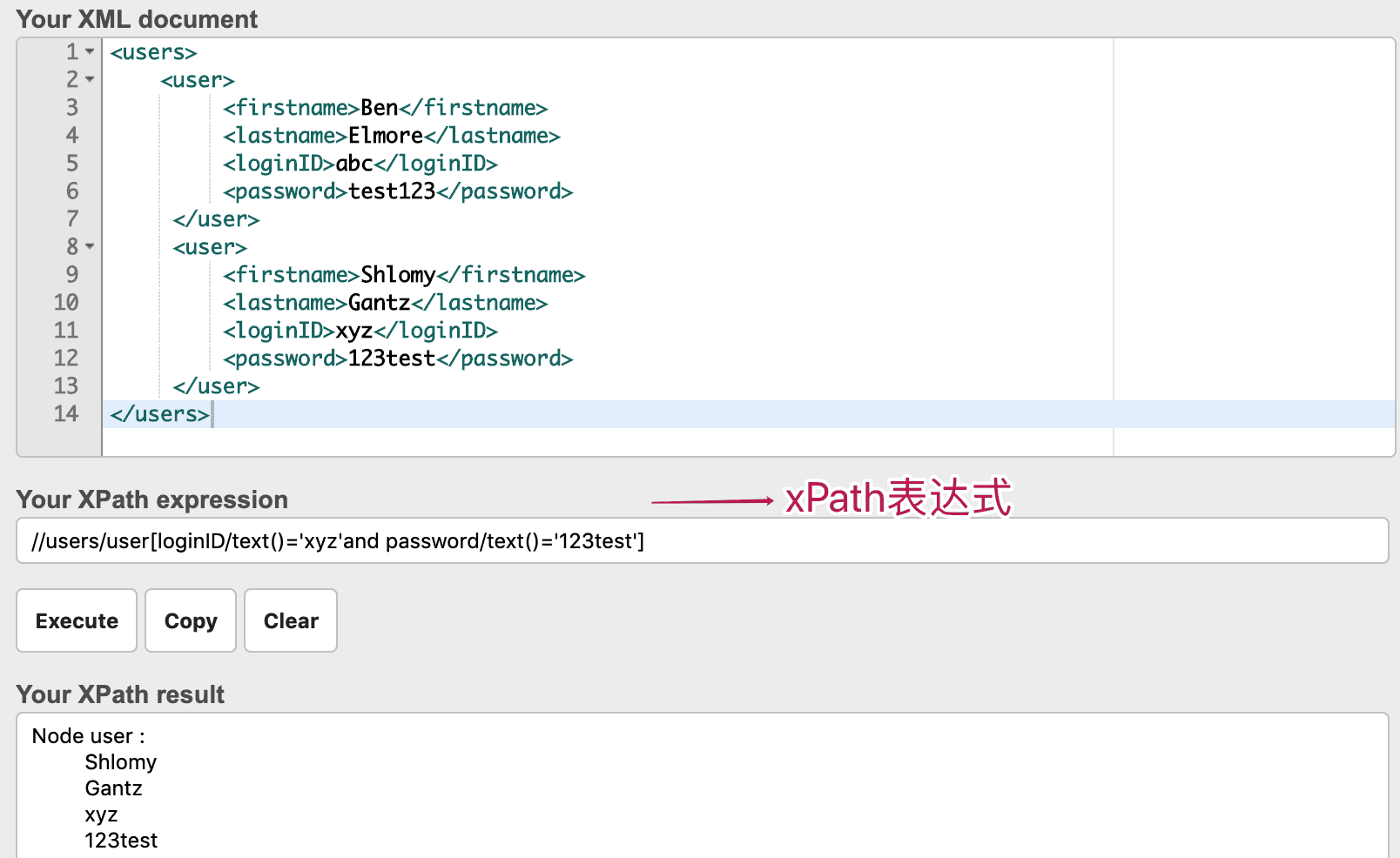Screen dimensions: 1400x858
Task: Click the 'abc' loginID value in the editor
Action: point(354,164)
